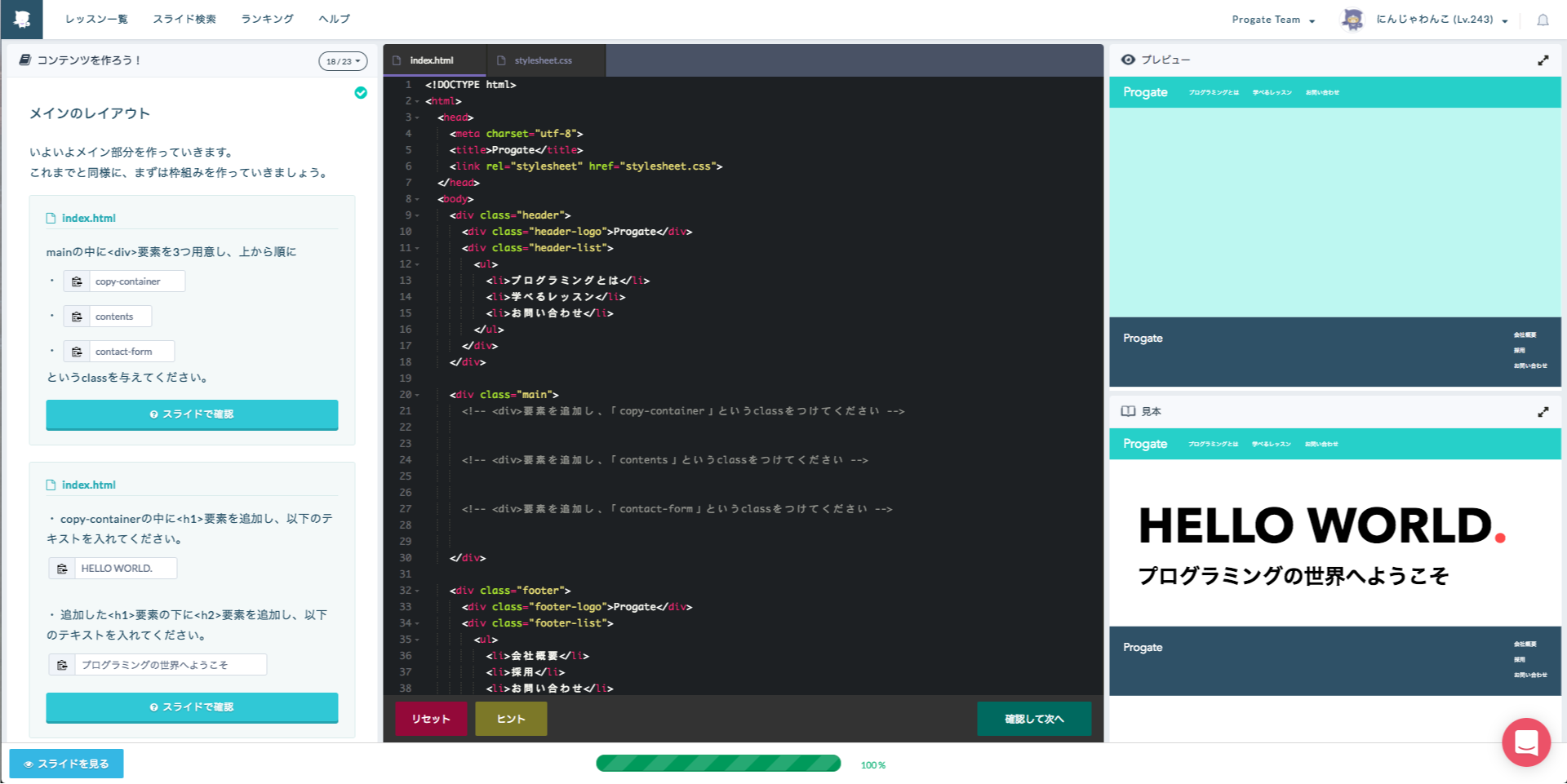Click the ヒント button

(510, 719)
